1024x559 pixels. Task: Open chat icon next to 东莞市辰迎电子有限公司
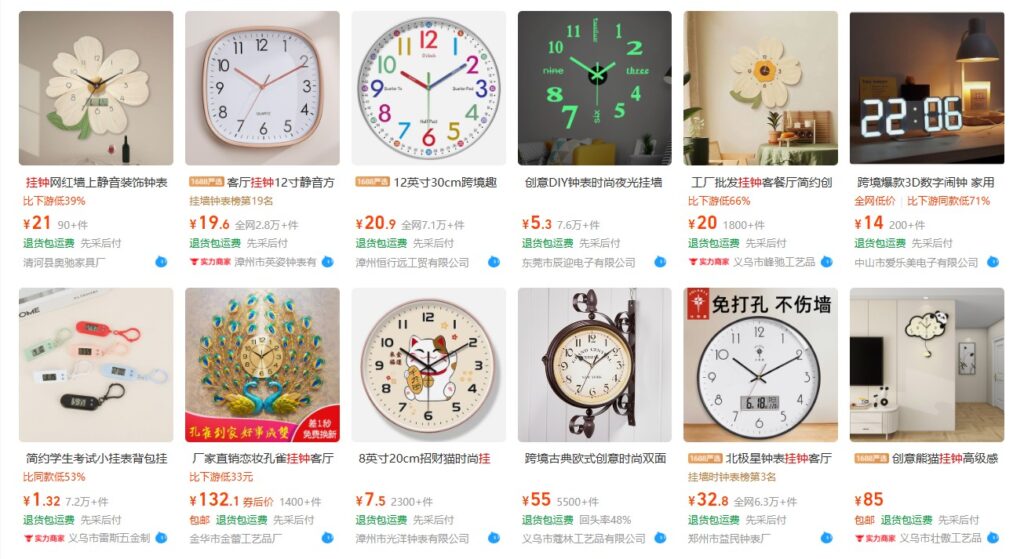click(x=660, y=262)
